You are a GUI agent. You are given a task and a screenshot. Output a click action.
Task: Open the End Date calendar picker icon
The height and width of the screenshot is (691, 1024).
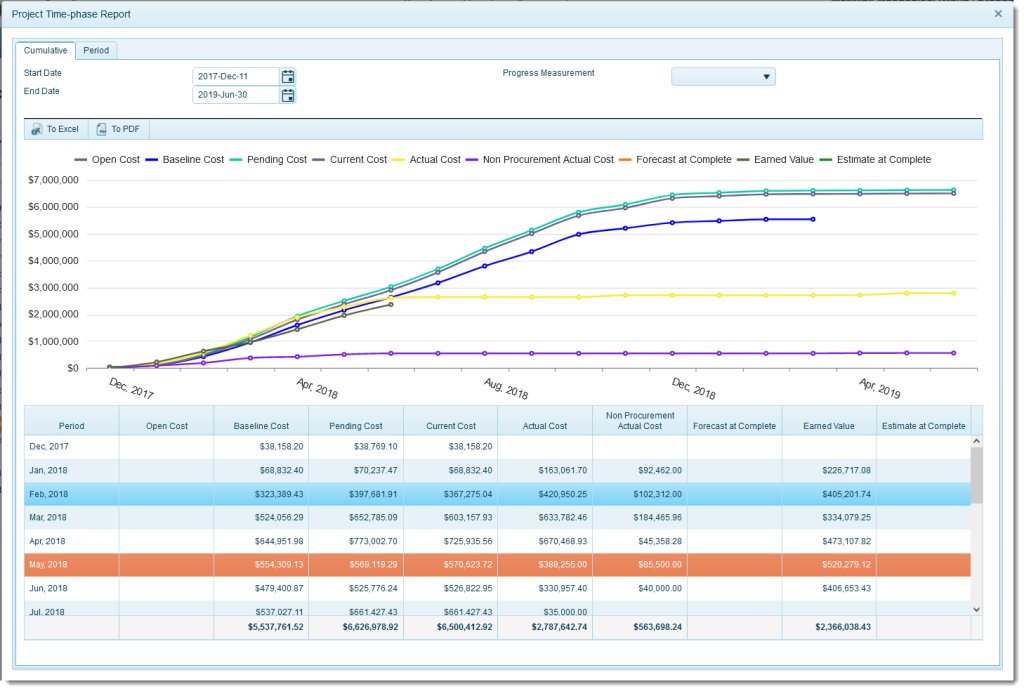[x=288, y=95]
